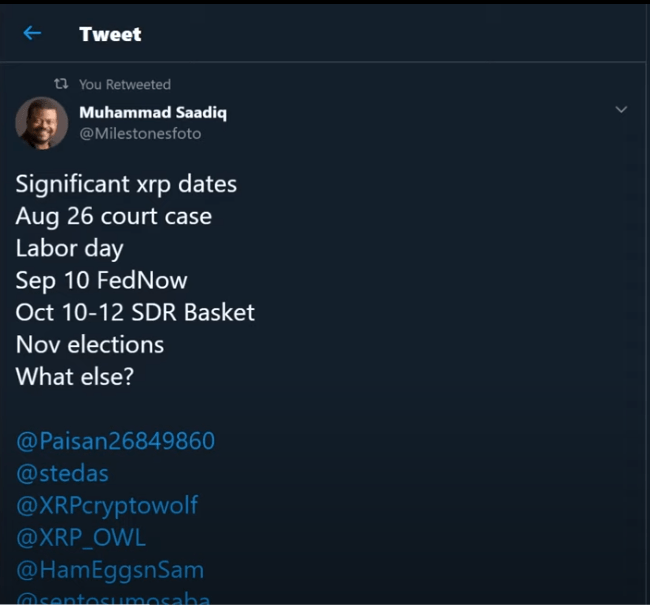Viewport: 650px width, 605px height.
Task: Click the "Nov elections" text line
Action: click(x=89, y=344)
